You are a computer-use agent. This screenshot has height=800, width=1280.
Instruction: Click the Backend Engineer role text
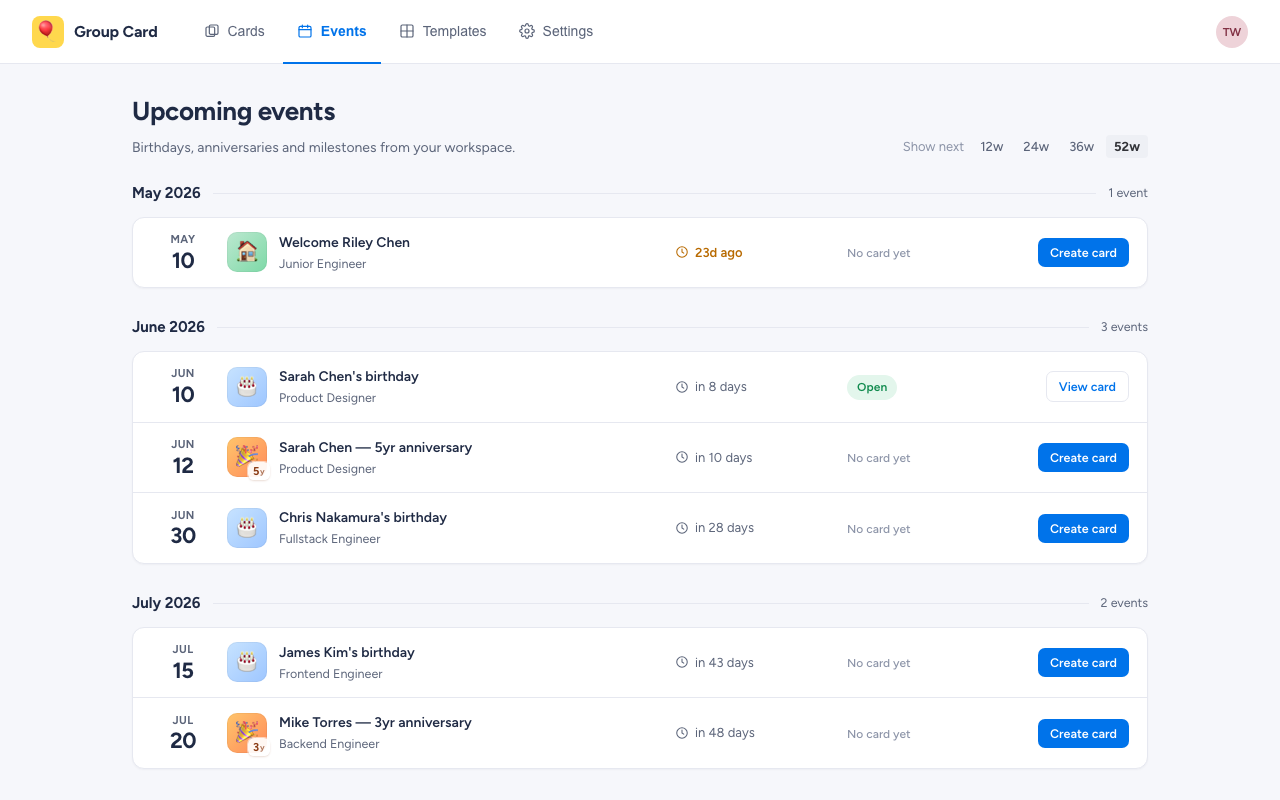tap(329, 744)
